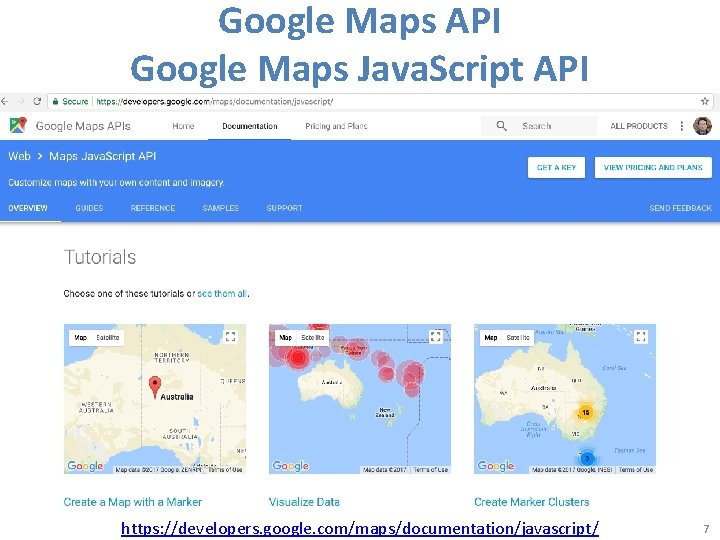The image size is (720, 540).
Task: Click Google logo in Visualize Data map
Action: [291, 466]
